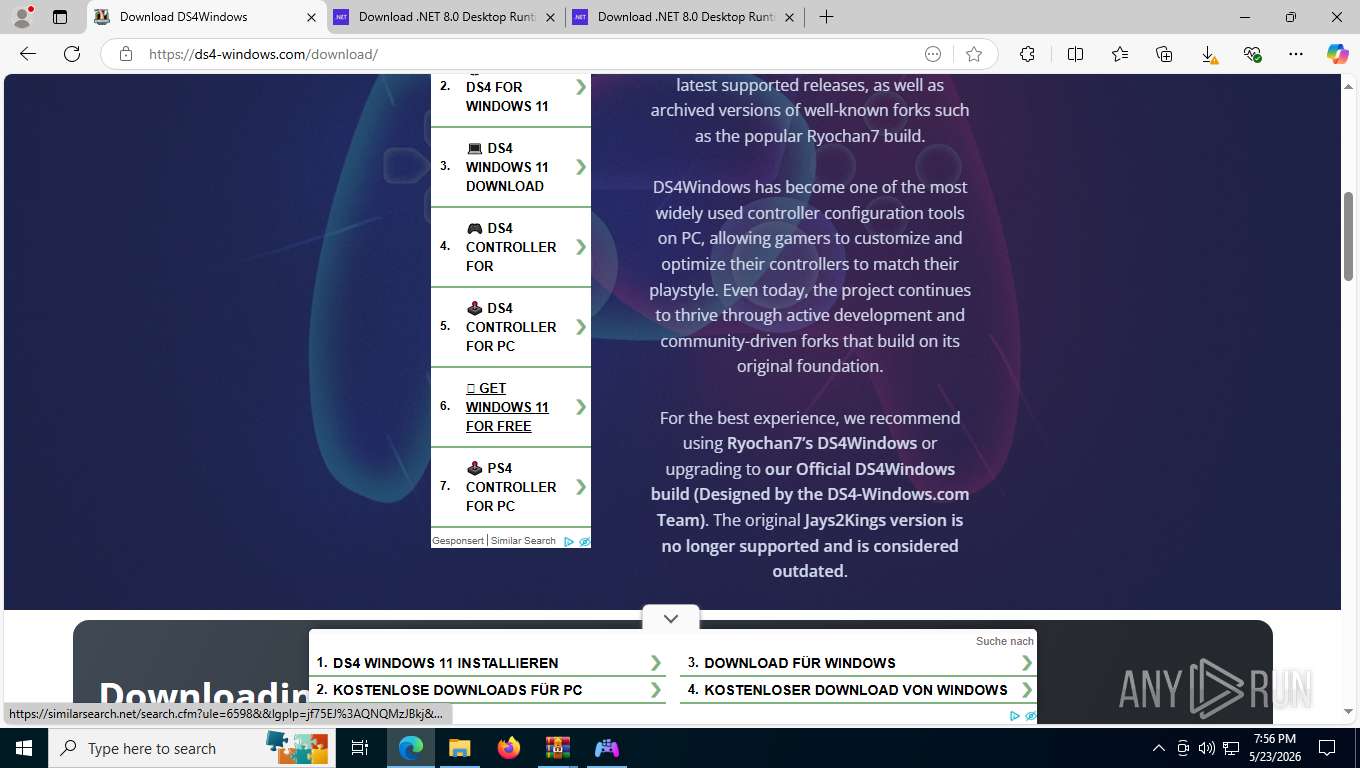Open the Extensions puzzle icon
1360x768 pixels.
coord(1027,54)
